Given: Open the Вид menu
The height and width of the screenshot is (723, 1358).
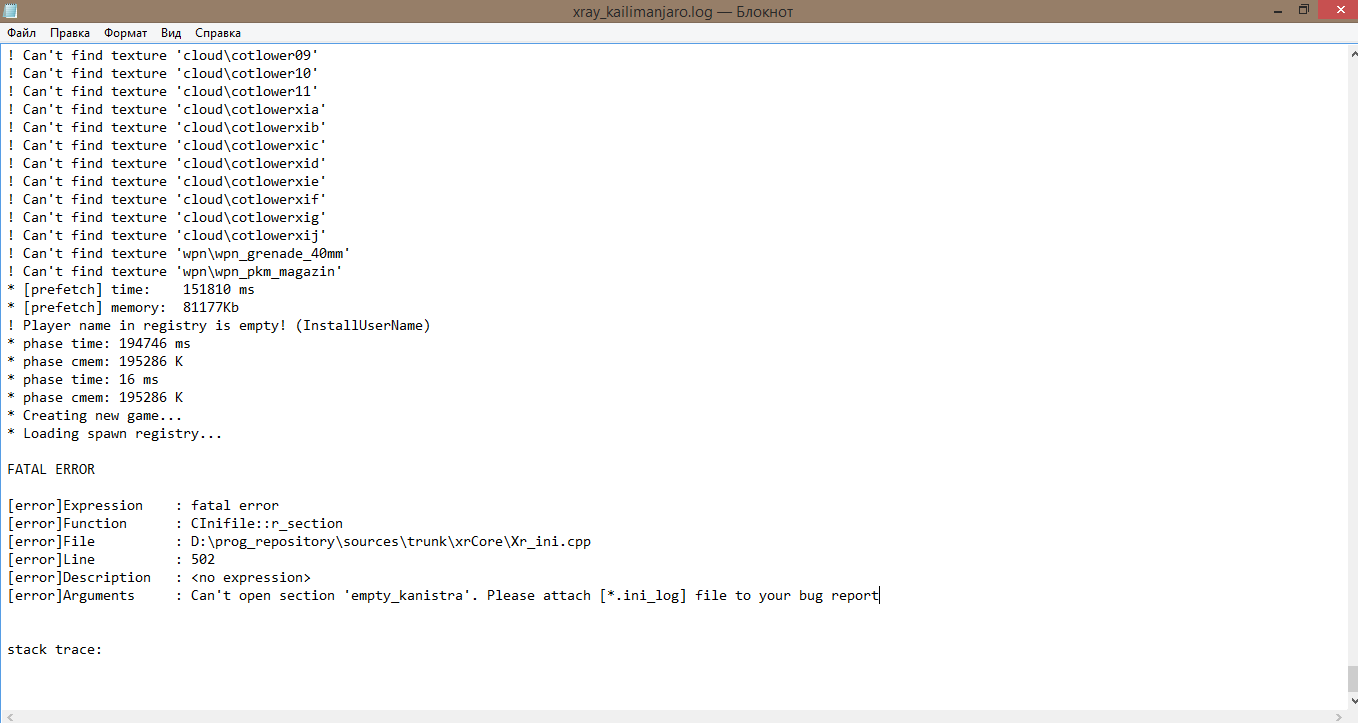Looking at the screenshot, I should [x=171, y=33].
